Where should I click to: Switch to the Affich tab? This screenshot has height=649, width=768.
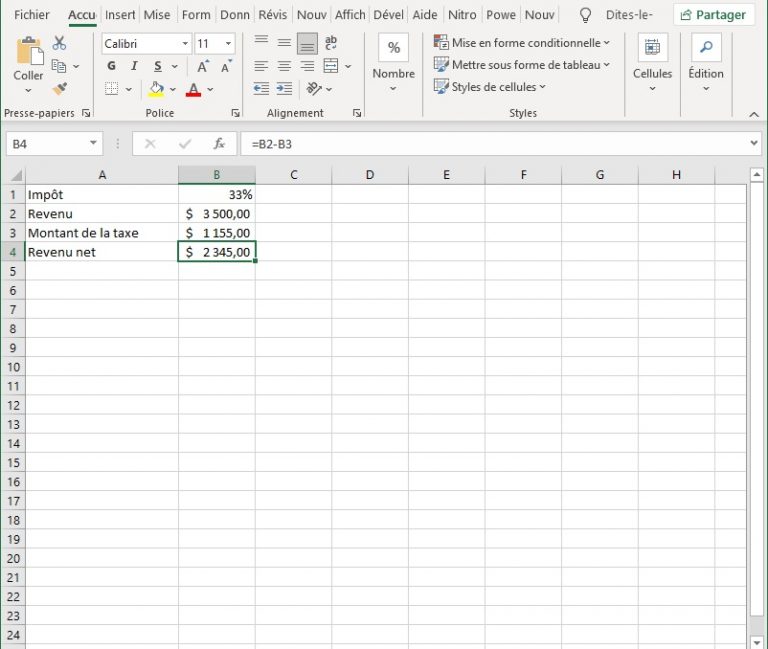[x=350, y=15]
